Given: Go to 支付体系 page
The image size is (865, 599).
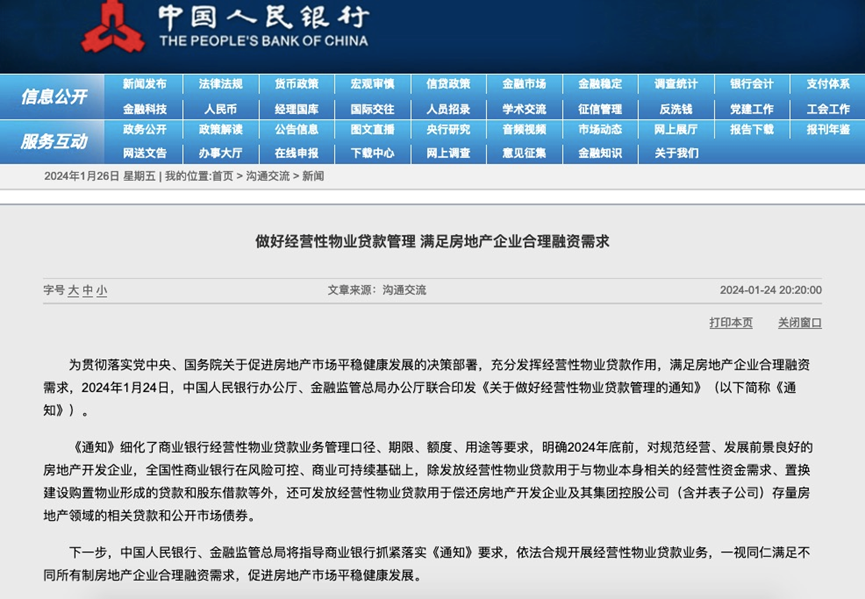Looking at the screenshot, I should click(828, 84).
